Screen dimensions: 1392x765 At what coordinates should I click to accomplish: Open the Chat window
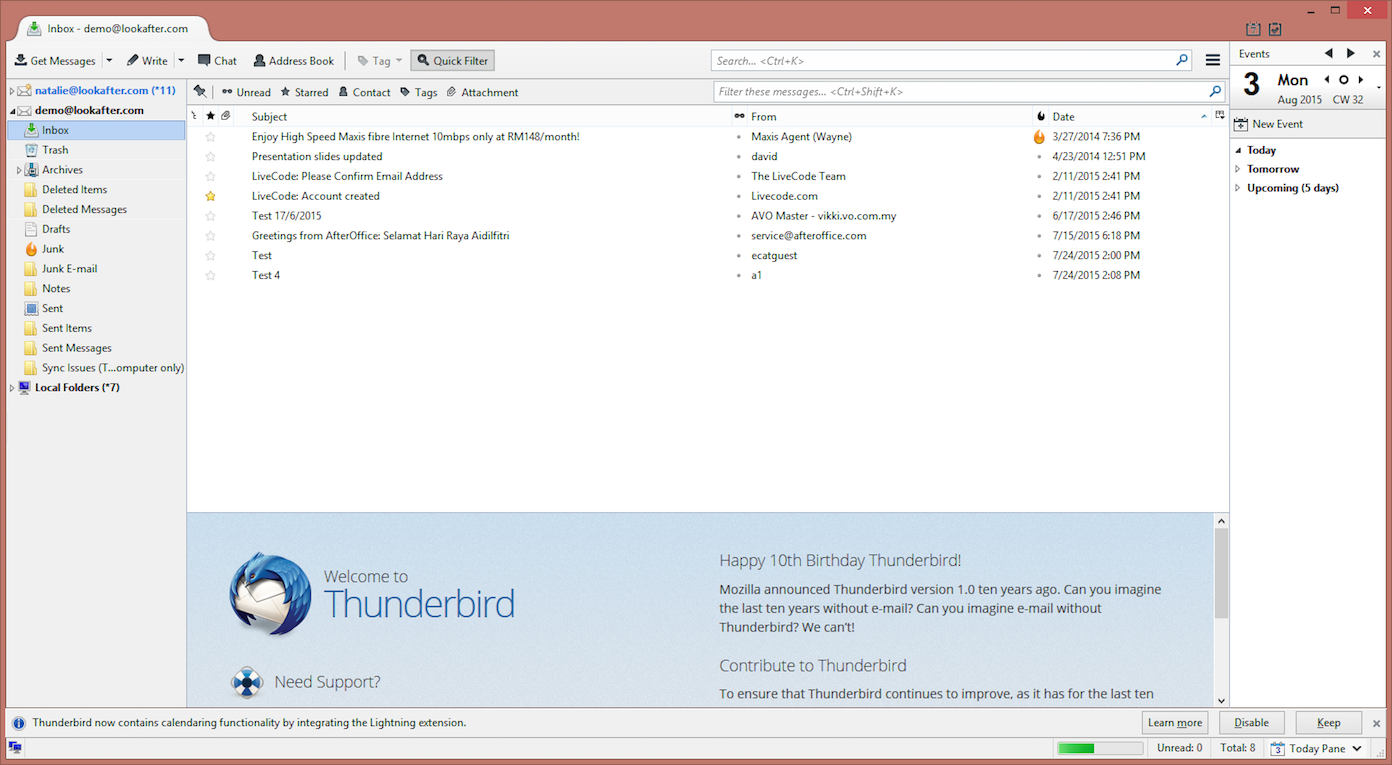pos(217,61)
